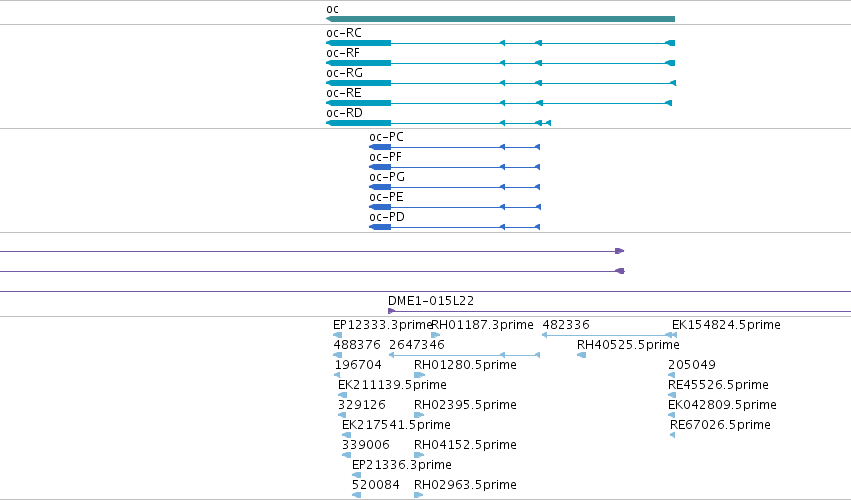Screen dimensions: 851x500
Task: Select the oc-RD transcript thick exon block
Action: (358, 123)
